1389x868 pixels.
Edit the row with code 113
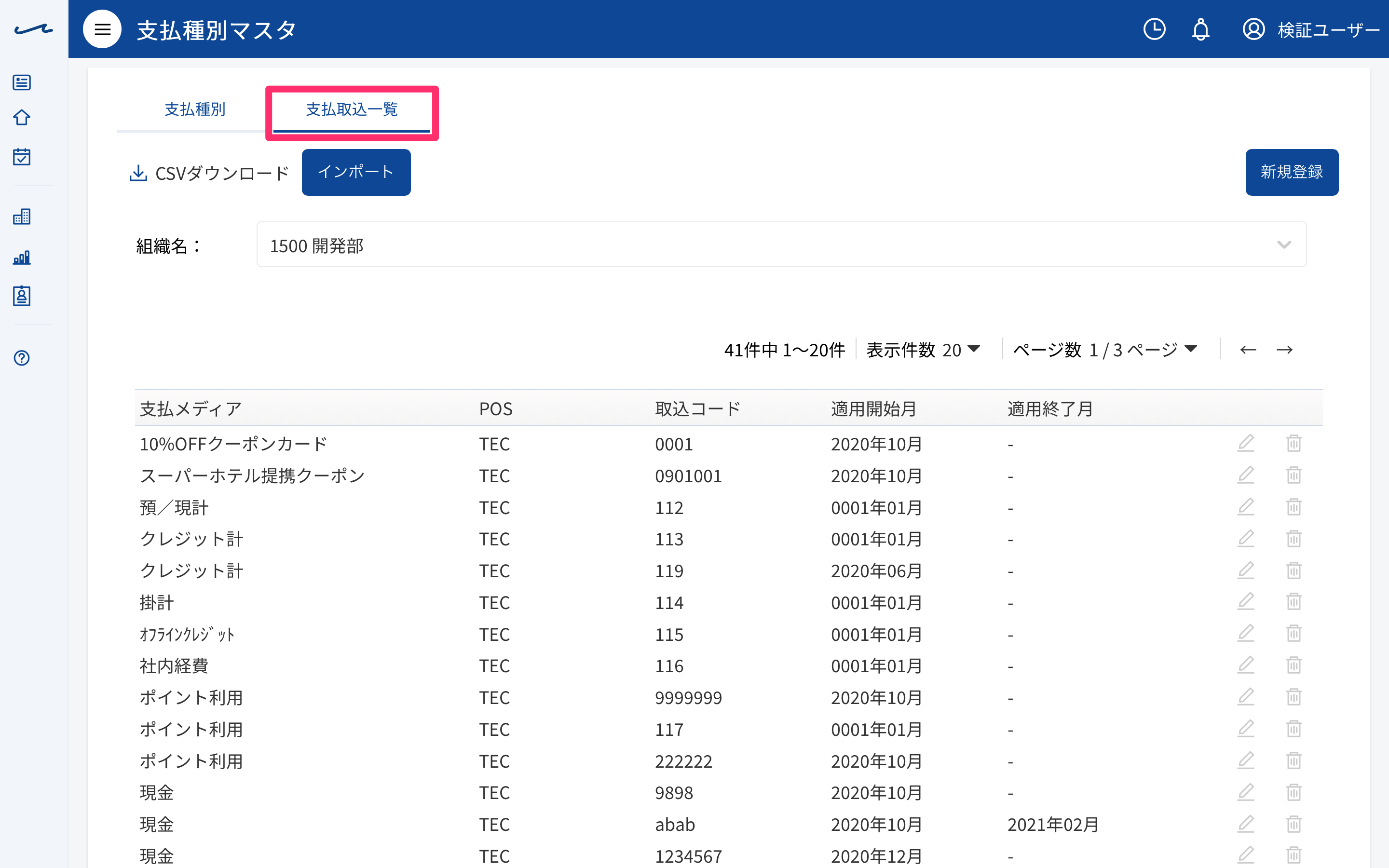[1245, 539]
